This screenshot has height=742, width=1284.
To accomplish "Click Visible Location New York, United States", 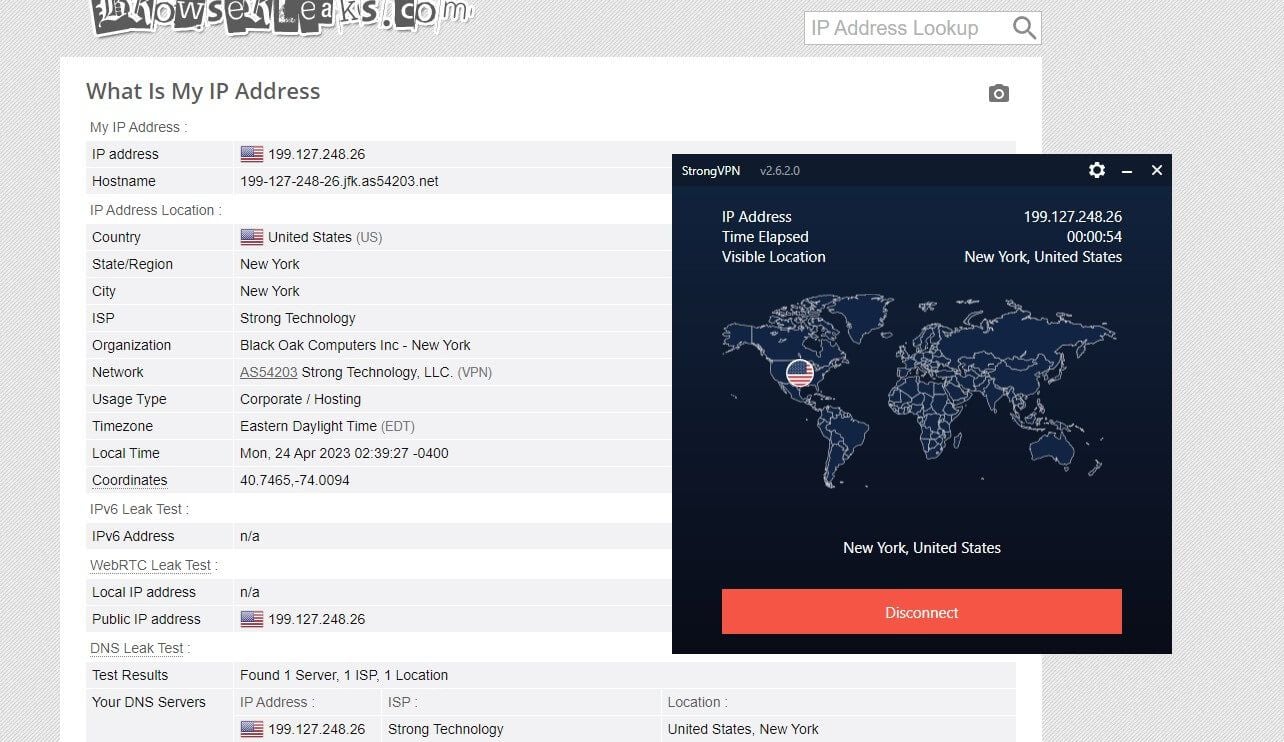I will pos(1043,257).
